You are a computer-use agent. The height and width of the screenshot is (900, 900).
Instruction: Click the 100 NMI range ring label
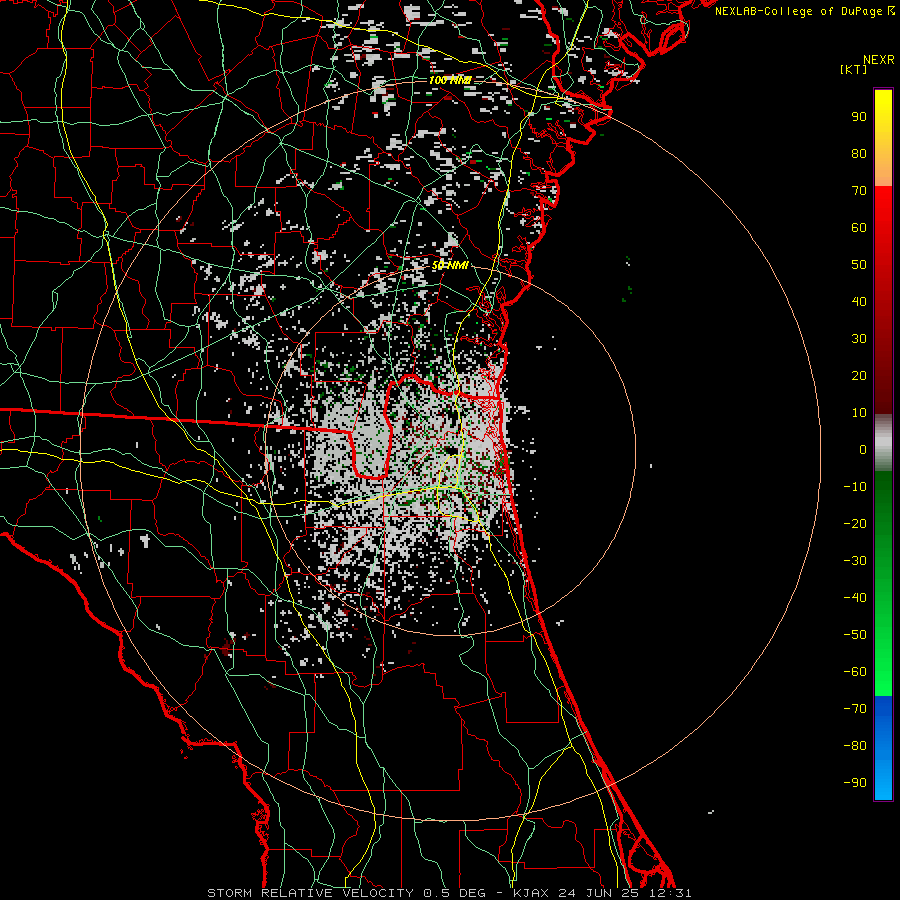(x=449, y=80)
